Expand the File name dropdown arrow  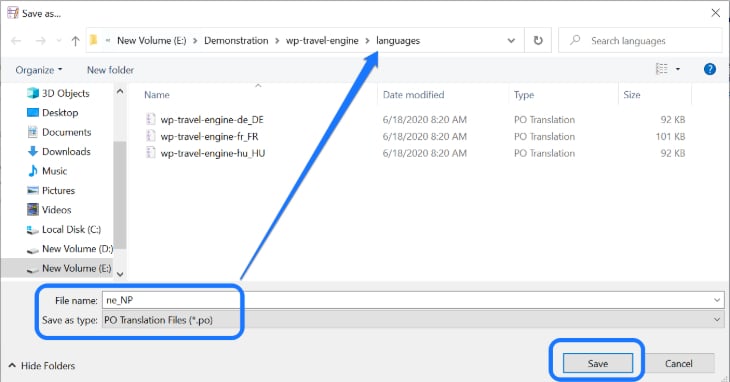[717, 300]
